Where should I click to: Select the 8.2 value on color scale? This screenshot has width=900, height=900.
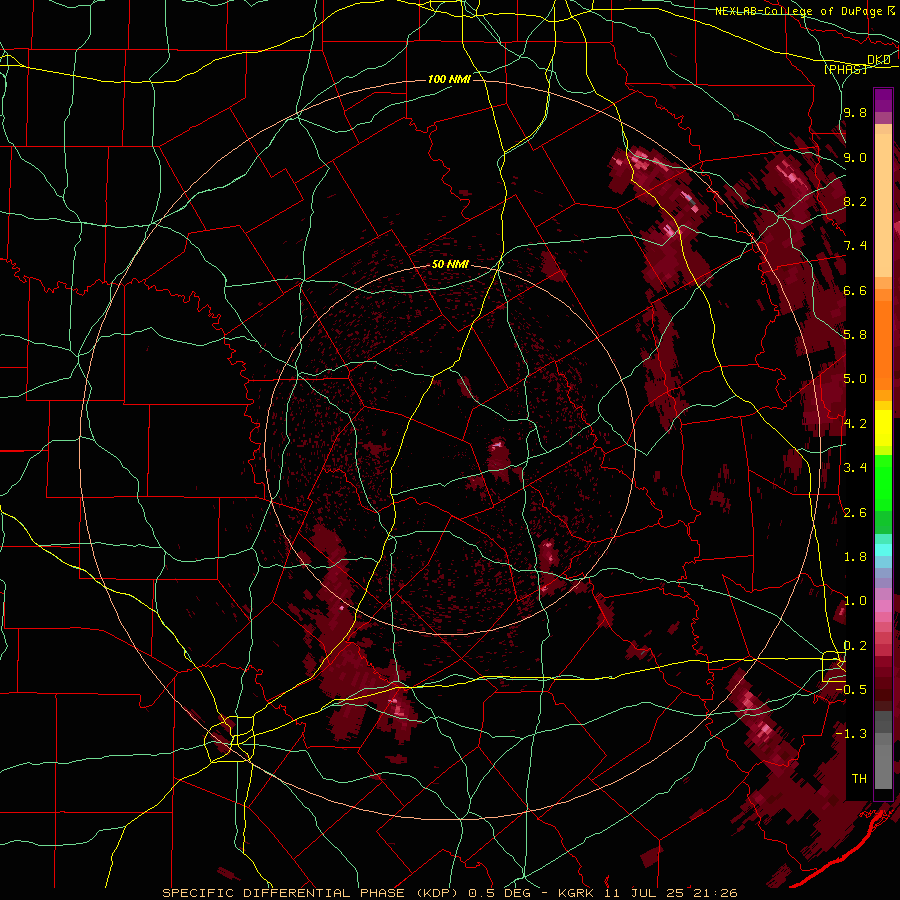[x=855, y=201]
